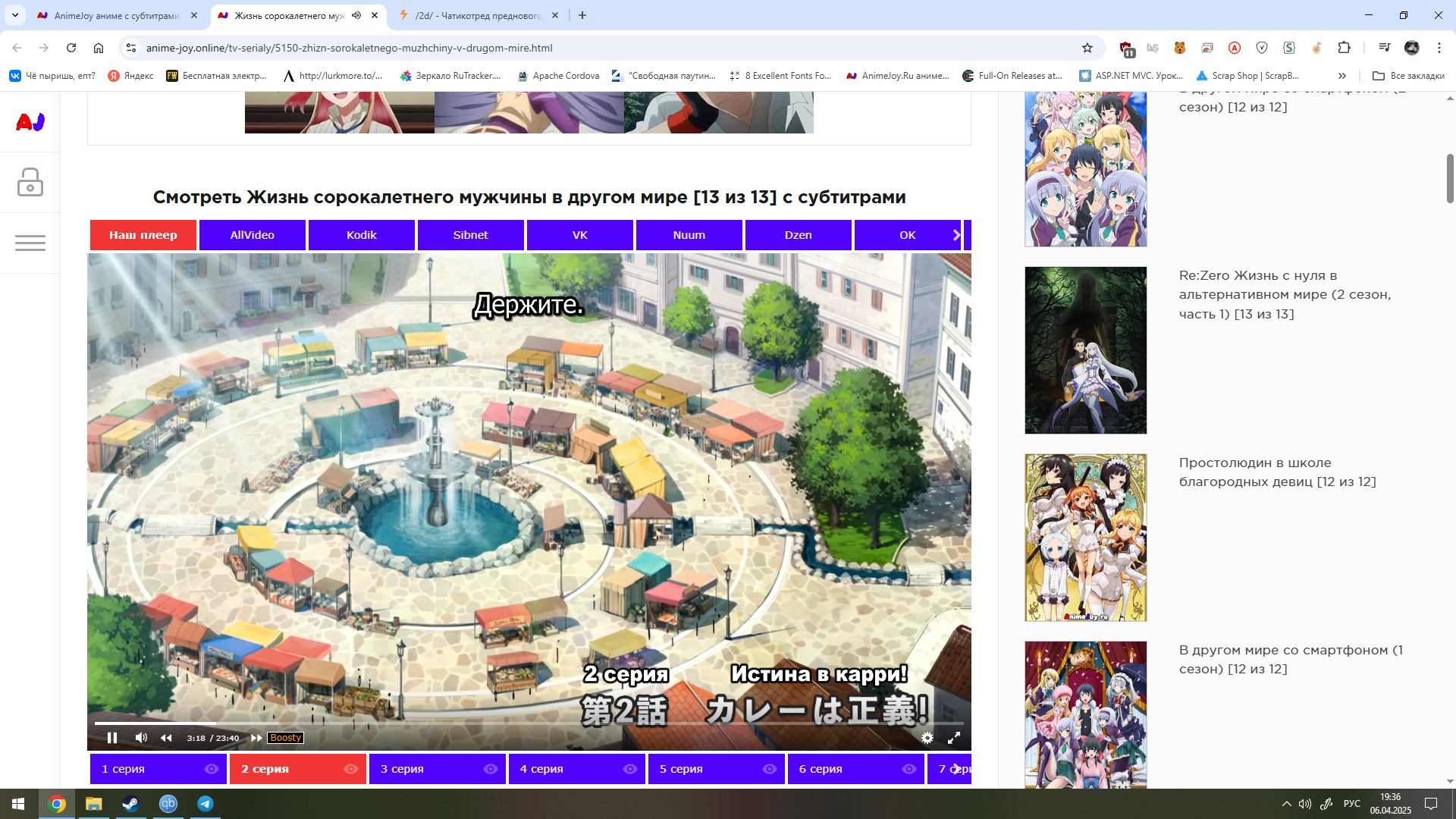Open Re:Zero 2 сезон recommendation link
1456x819 pixels.
(1284, 294)
